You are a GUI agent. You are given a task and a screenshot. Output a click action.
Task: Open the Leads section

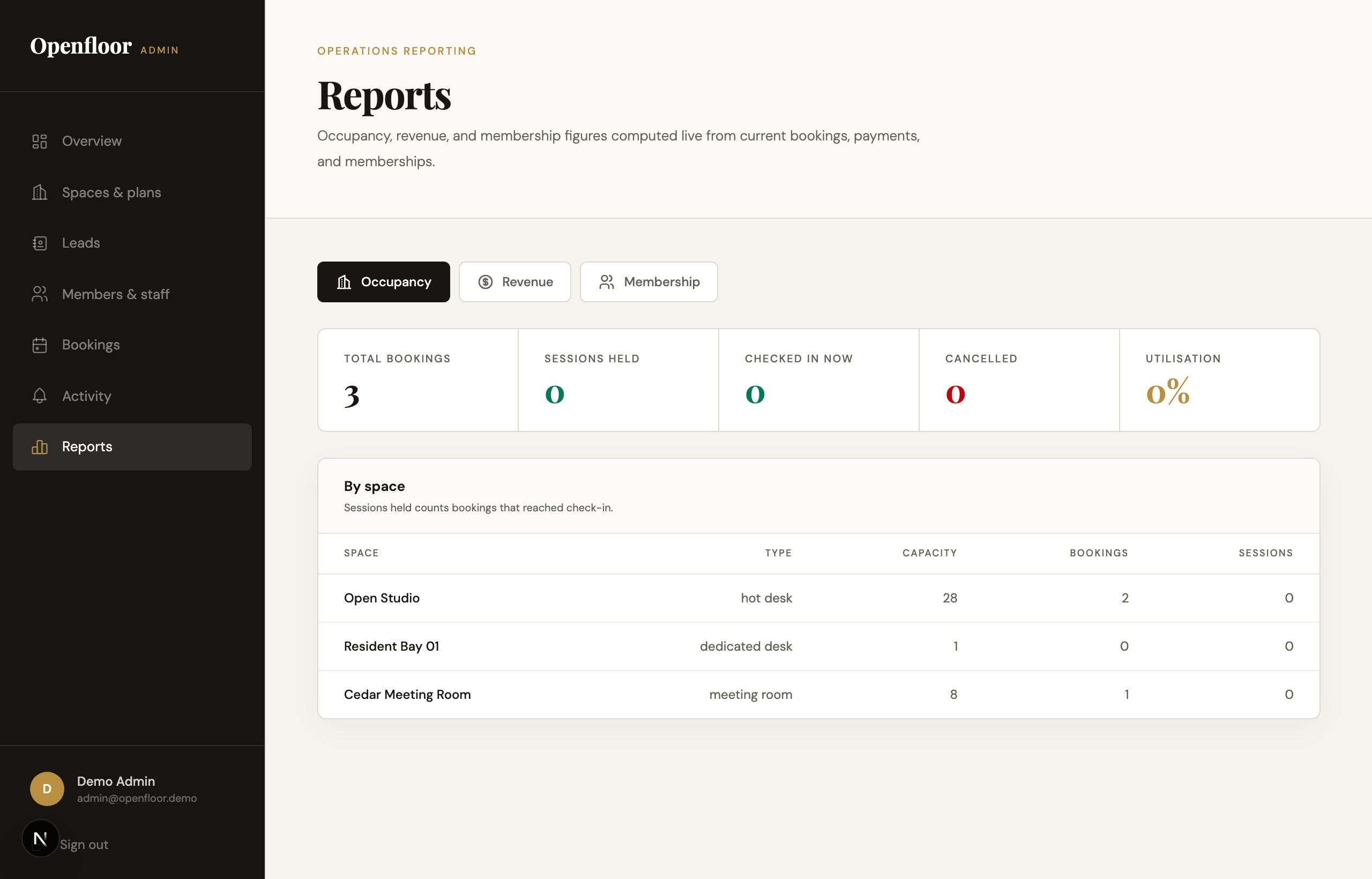tap(132, 243)
